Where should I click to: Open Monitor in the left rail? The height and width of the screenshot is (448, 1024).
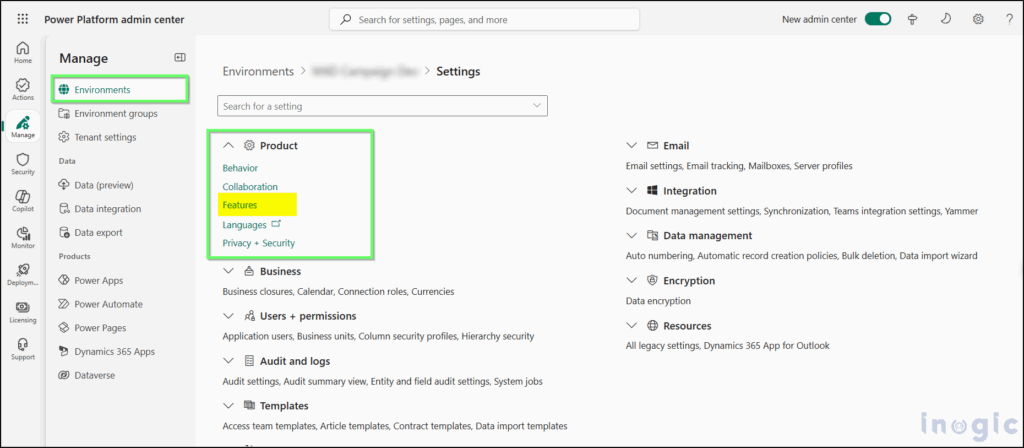[23, 238]
